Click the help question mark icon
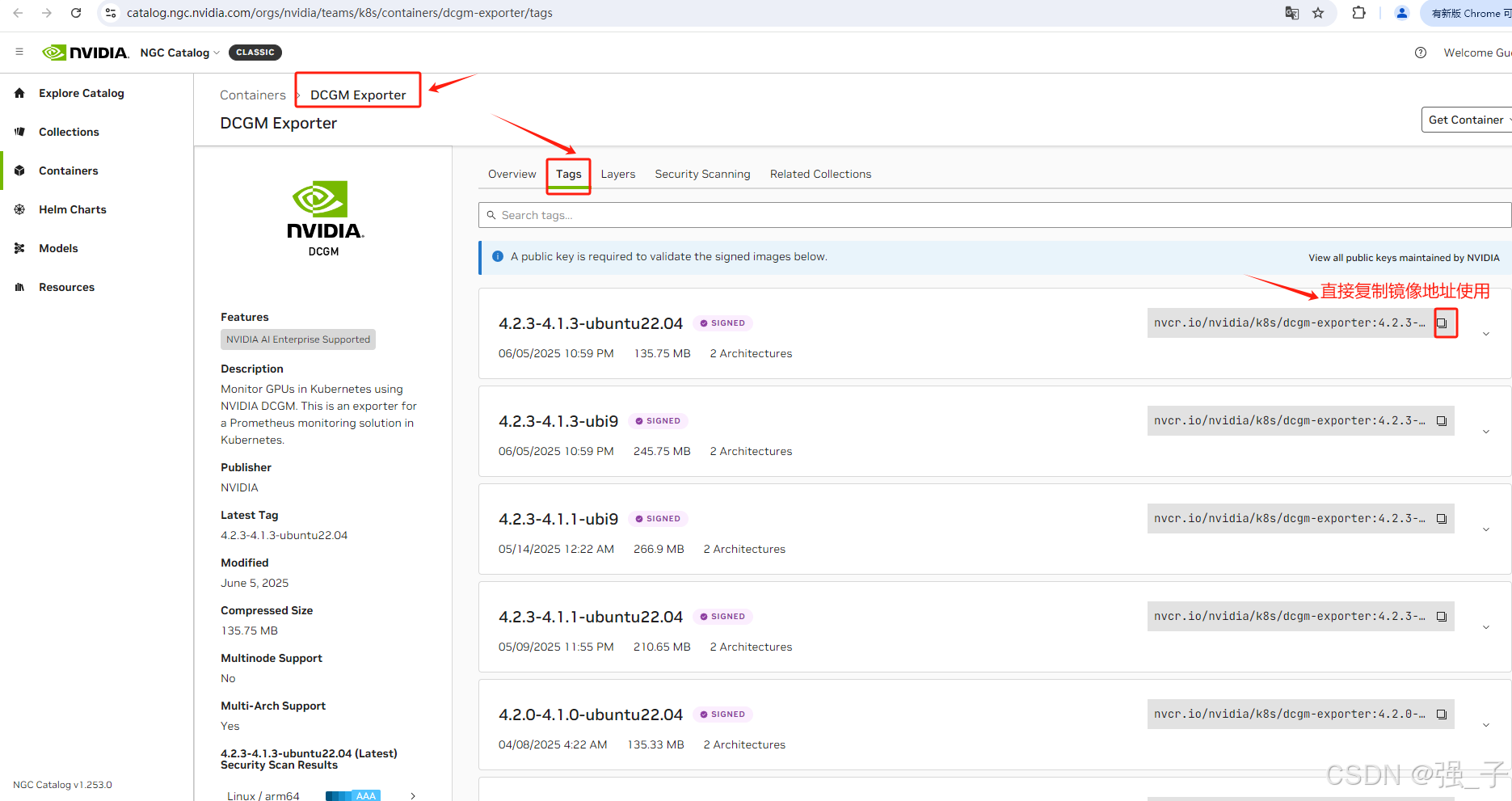This screenshot has width=1512, height=801. (x=1421, y=52)
